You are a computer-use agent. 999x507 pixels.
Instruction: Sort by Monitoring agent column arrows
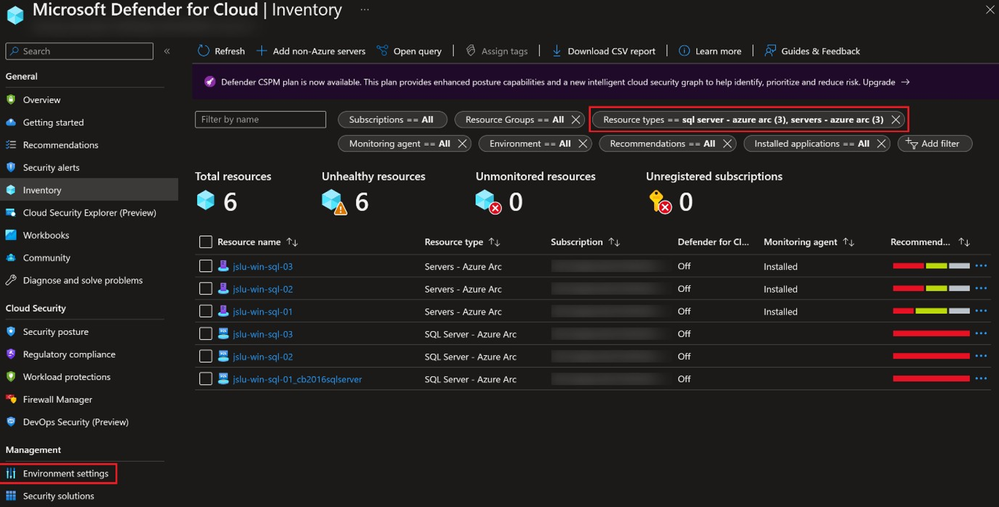tap(849, 242)
